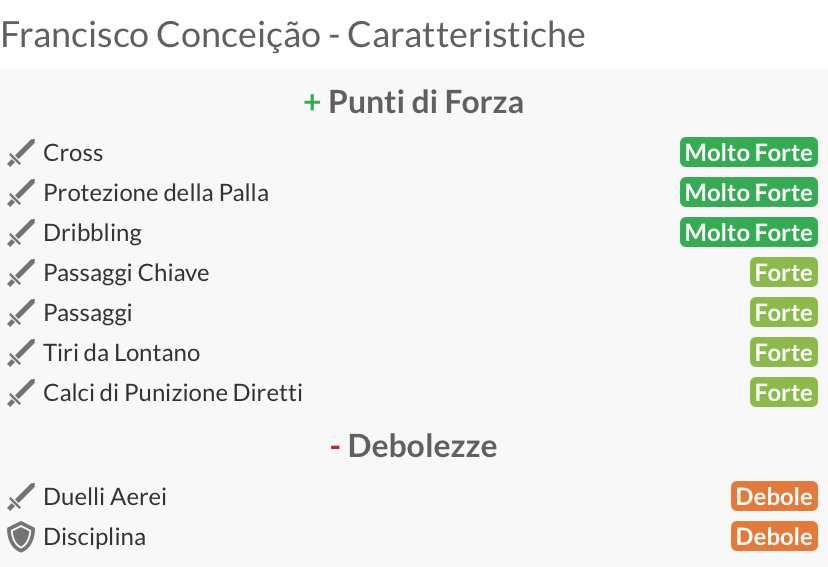Click the Calci di Punizione Diretti label
The width and height of the screenshot is (828, 567).
pos(173,393)
